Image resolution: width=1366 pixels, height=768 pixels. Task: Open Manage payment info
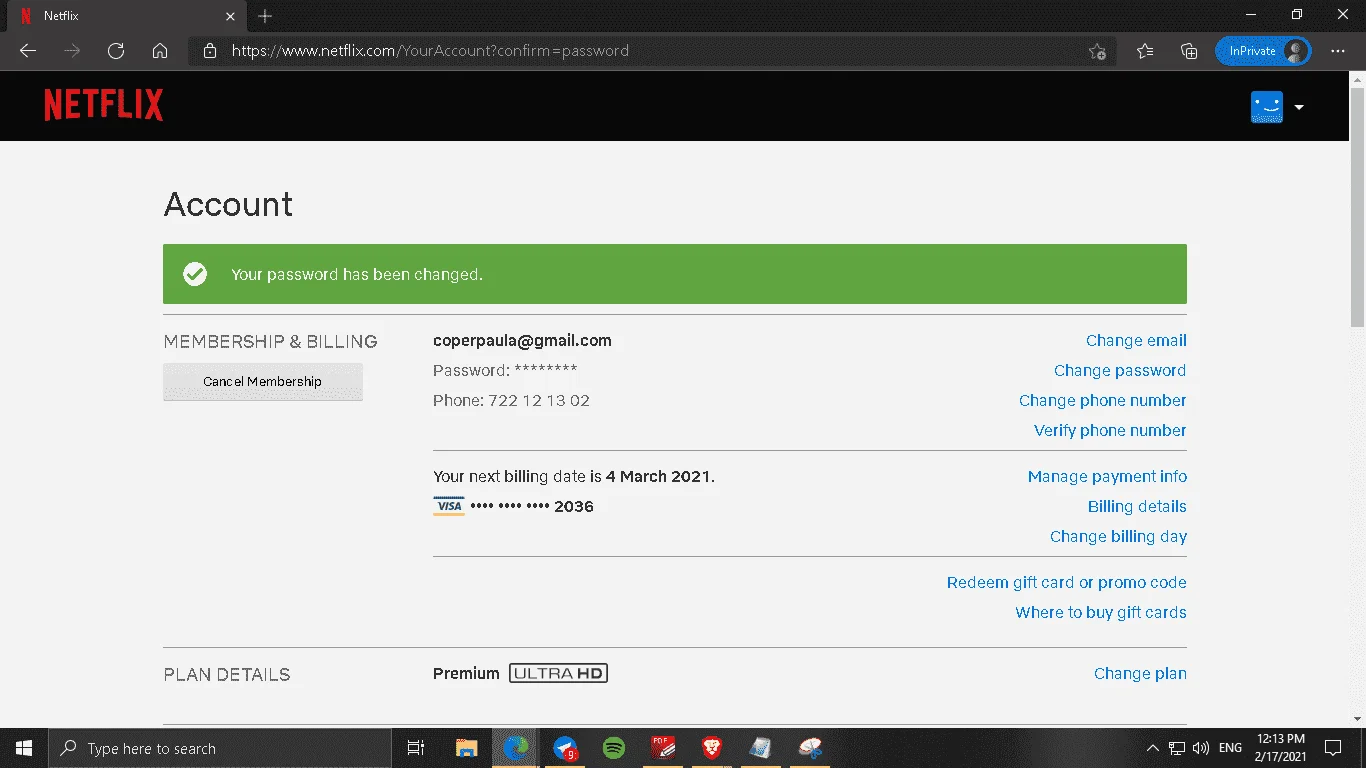click(x=1107, y=477)
